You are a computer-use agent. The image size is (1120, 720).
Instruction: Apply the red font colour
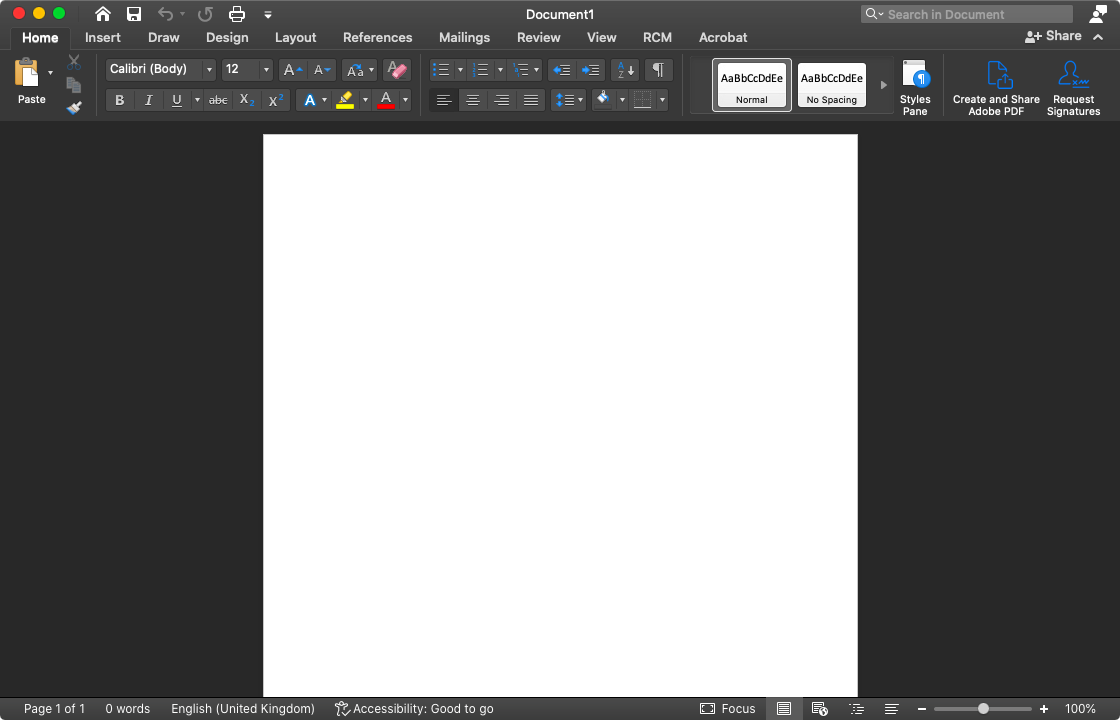click(x=386, y=101)
